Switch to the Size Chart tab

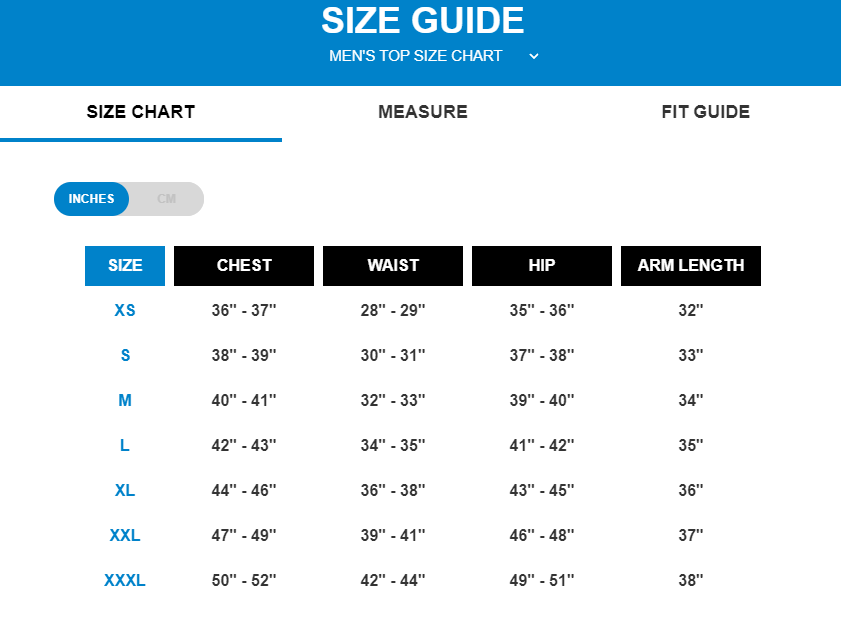pos(141,112)
